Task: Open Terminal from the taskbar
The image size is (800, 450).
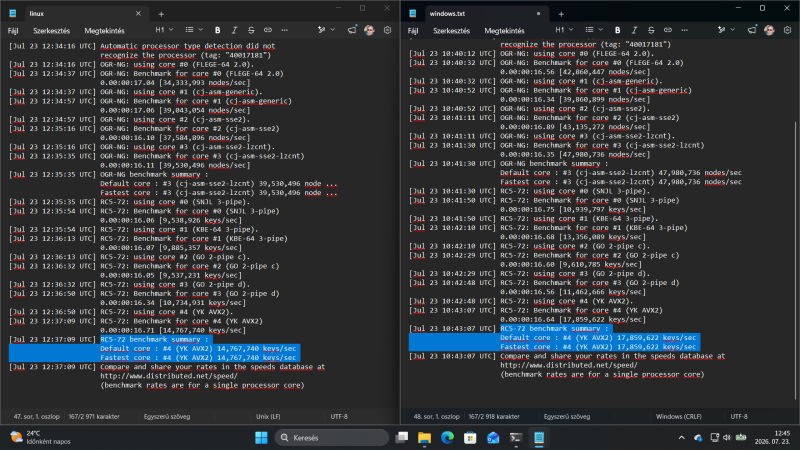Action: pyautogui.click(x=516, y=438)
